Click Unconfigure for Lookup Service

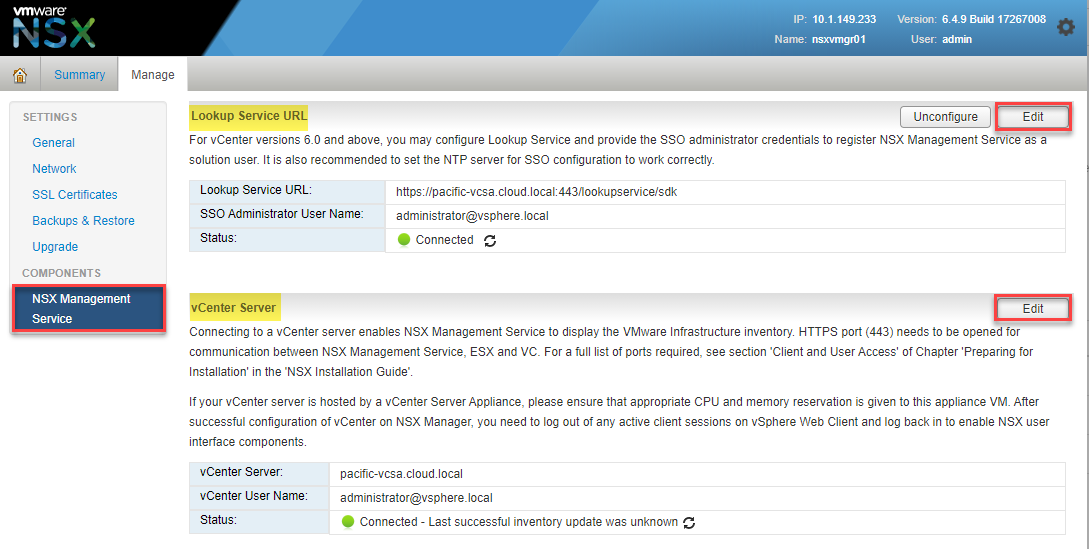click(945, 117)
